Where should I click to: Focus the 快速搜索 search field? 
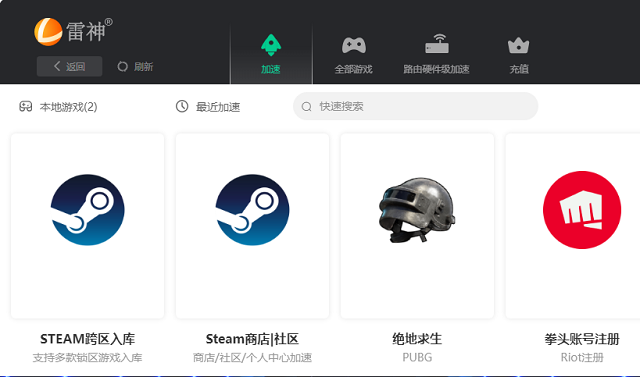pos(415,106)
